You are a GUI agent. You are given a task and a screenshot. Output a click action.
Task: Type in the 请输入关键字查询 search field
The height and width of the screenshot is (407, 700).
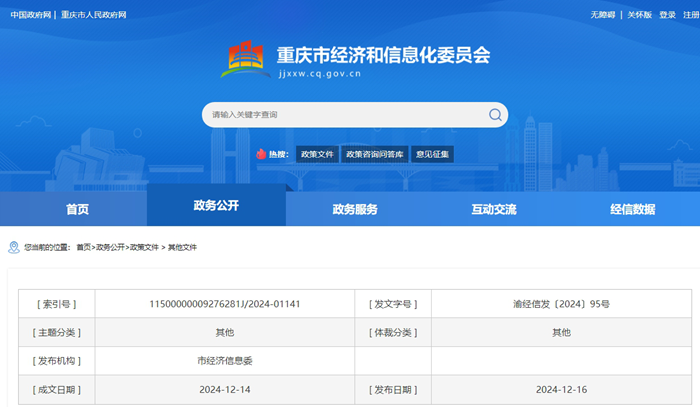pyautogui.click(x=340, y=115)
